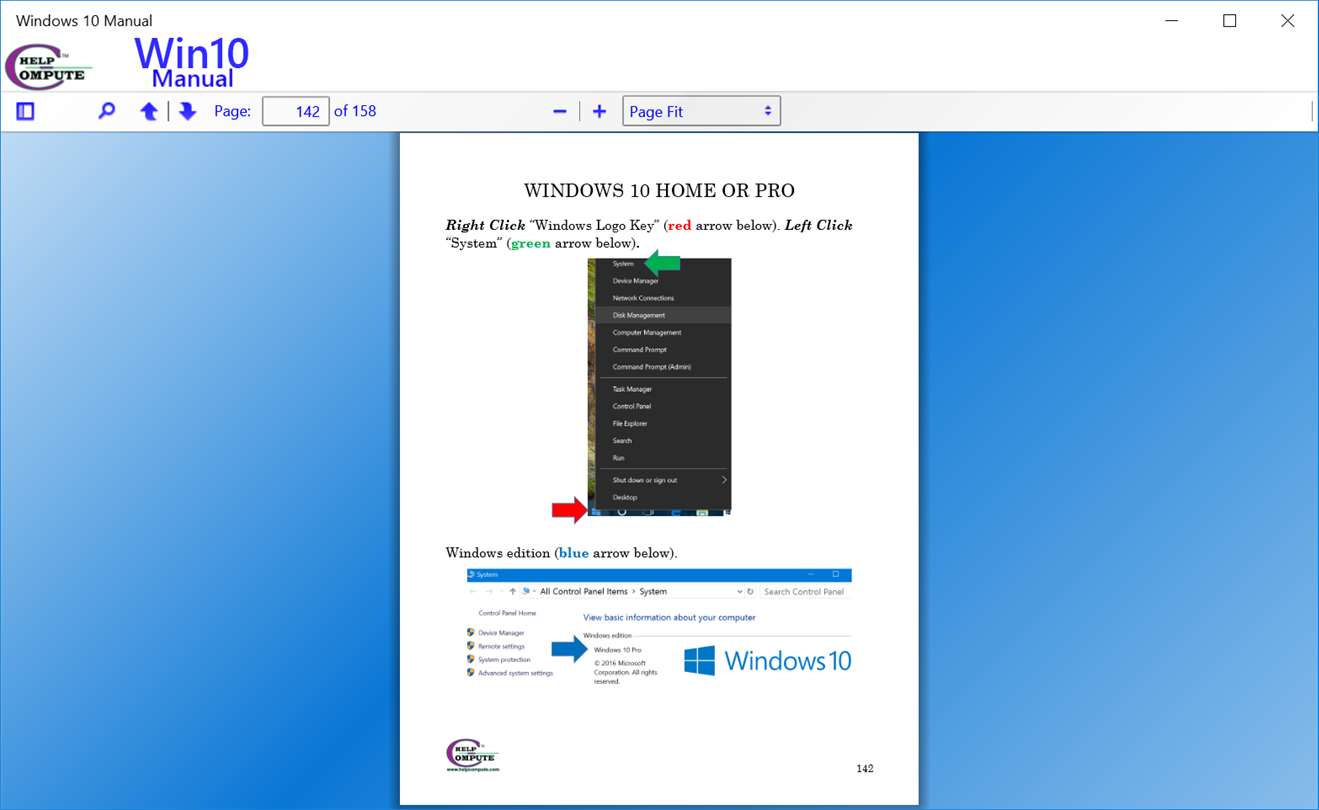Click the 'WINDOWS 10 HOME OR PRO' heading
Viewport: 1319px width, 810px height.
[x=659, y=191]
